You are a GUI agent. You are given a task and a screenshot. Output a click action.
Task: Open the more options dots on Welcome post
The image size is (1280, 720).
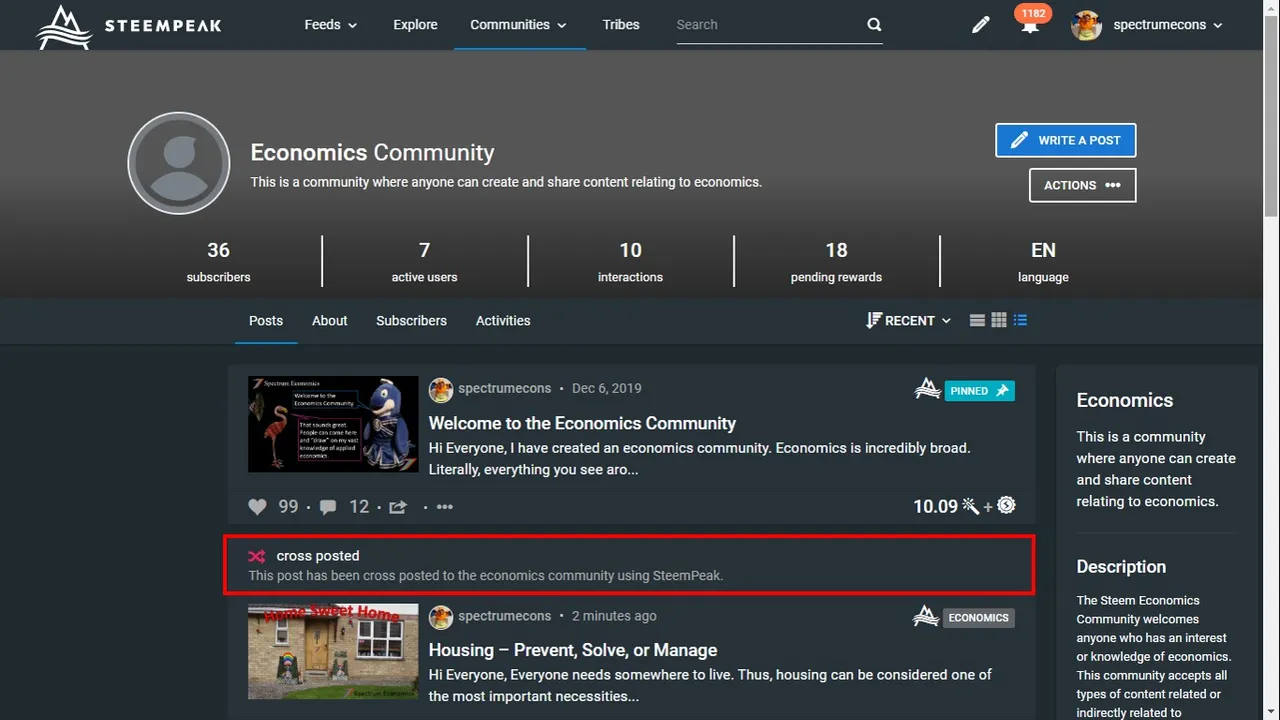(445, 507)
